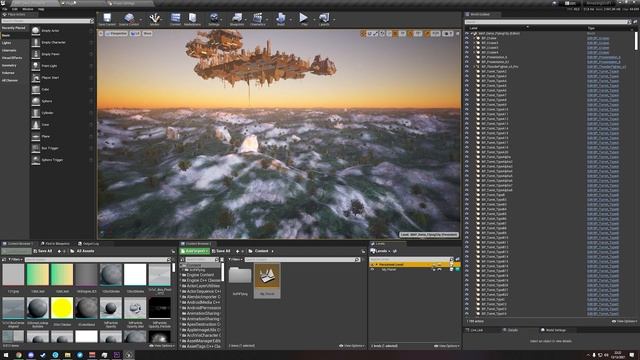Open the Settings toolbar icon
Screen dimensions: 640x360
(x=214, y=18)
